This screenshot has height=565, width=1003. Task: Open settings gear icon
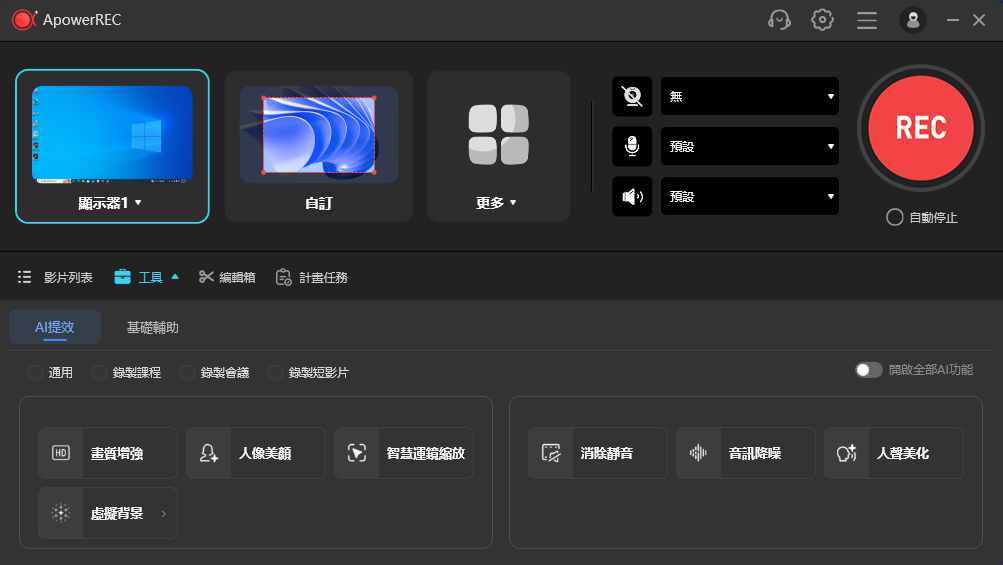(822, 20)
